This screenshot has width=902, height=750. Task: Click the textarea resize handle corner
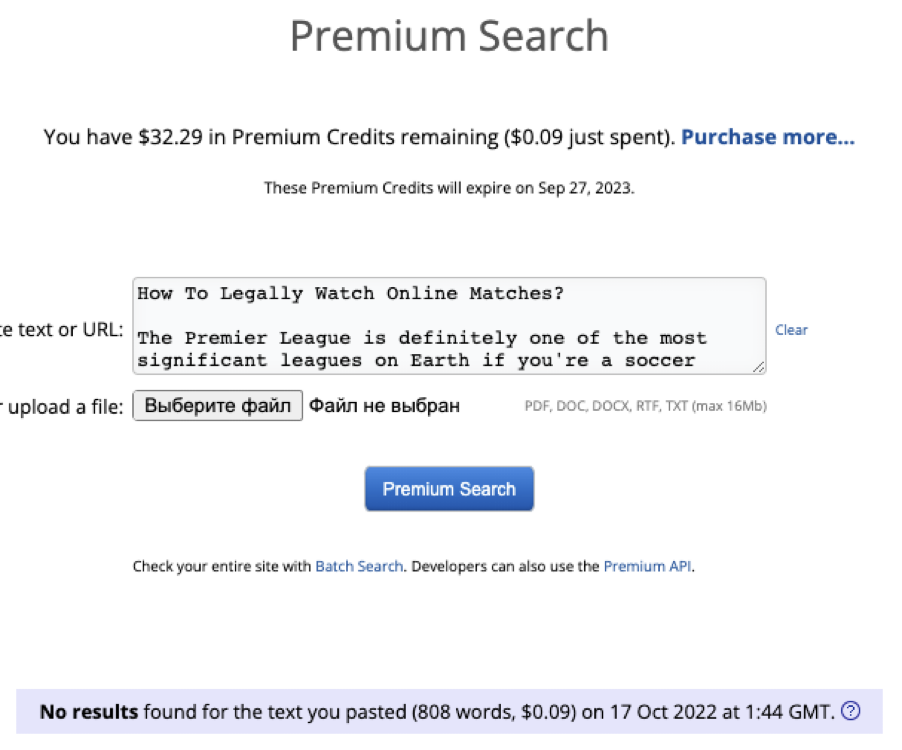pyautogui.click(x=760, y=368)
